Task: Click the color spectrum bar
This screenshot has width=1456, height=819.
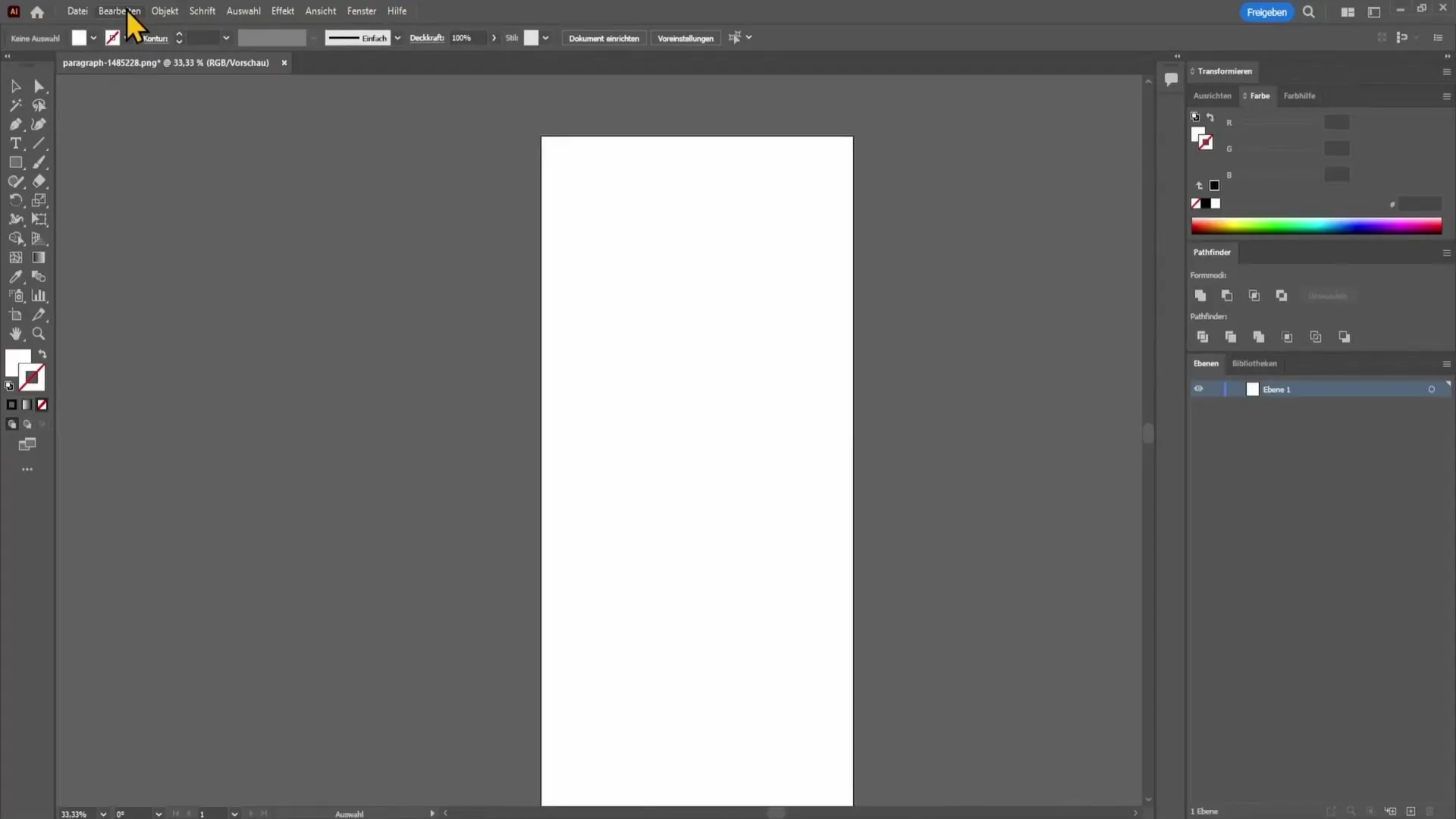Action: tap(1316, 226)
